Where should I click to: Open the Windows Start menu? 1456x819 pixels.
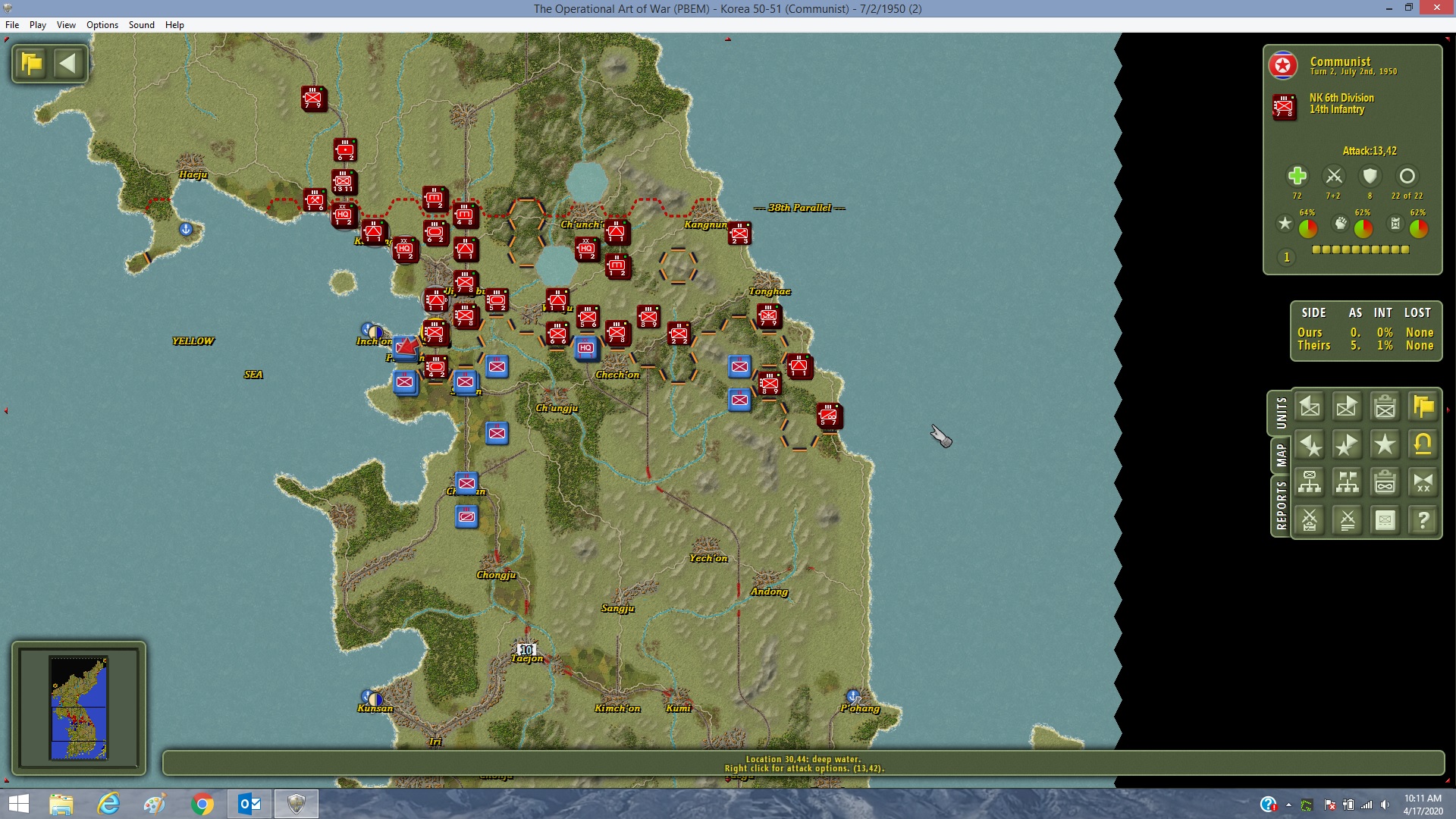click(x=18, y=804)
